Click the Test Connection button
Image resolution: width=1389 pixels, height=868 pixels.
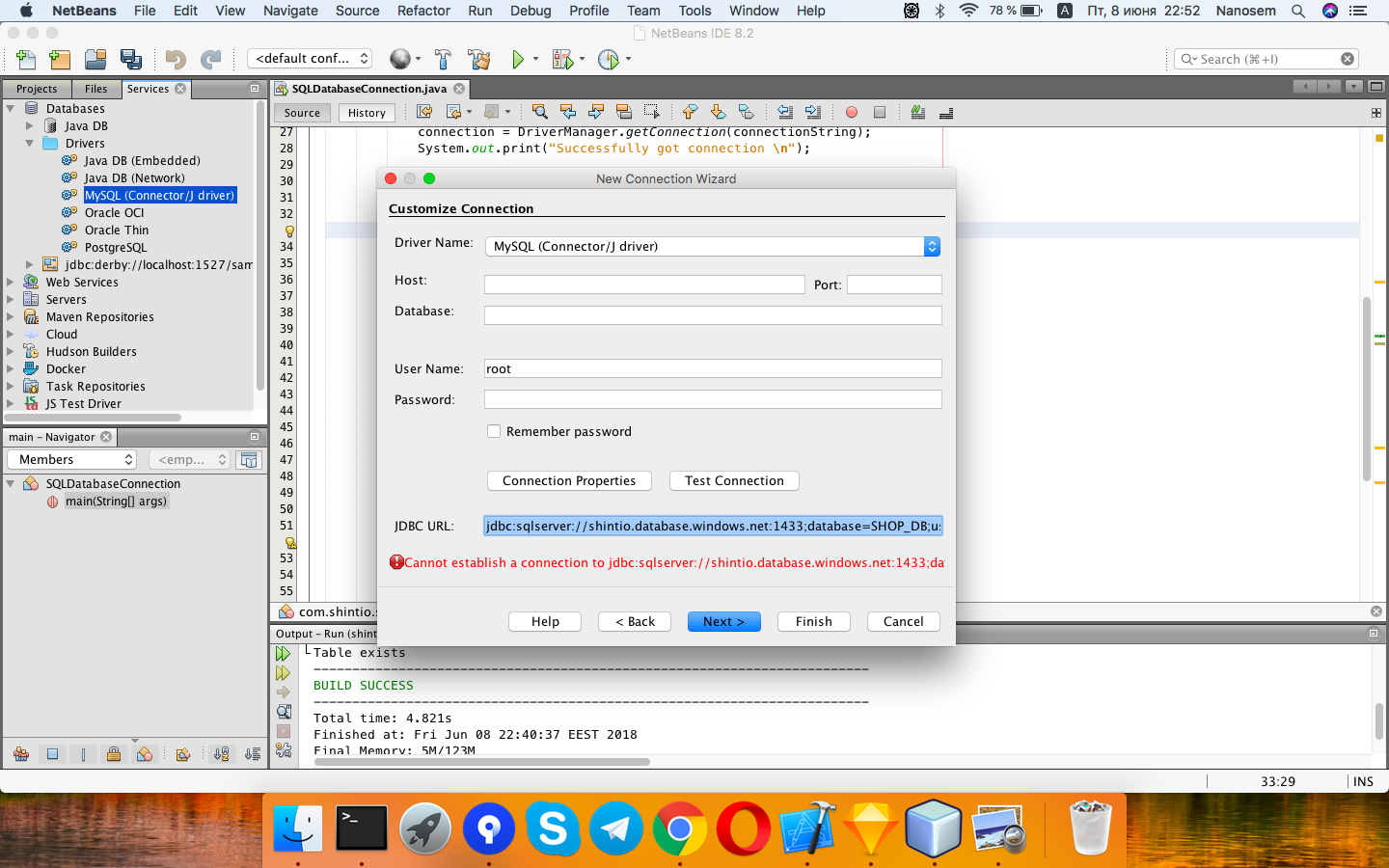734,480
